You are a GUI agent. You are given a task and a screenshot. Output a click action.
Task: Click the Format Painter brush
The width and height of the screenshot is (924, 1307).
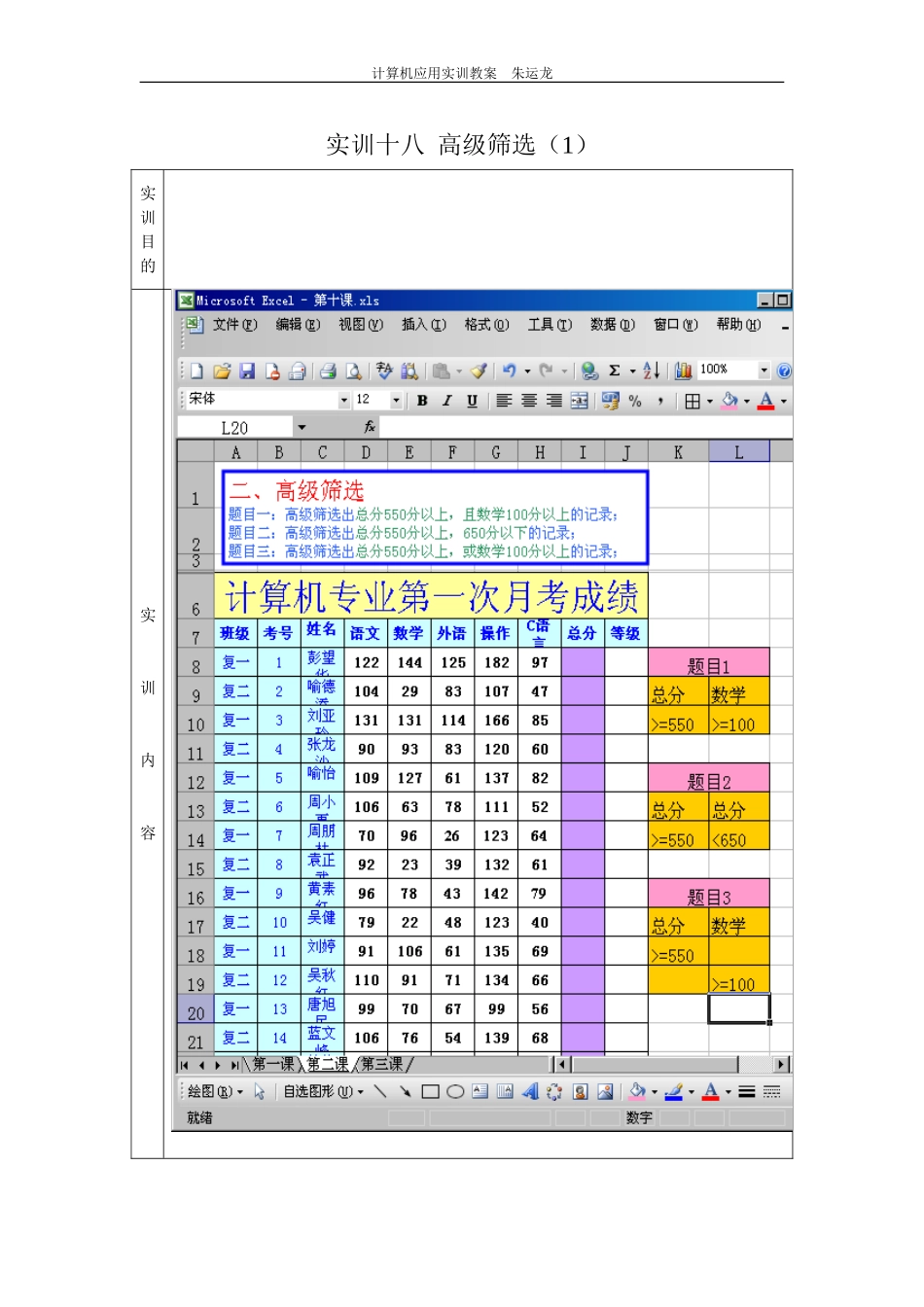tap(479, 371)
